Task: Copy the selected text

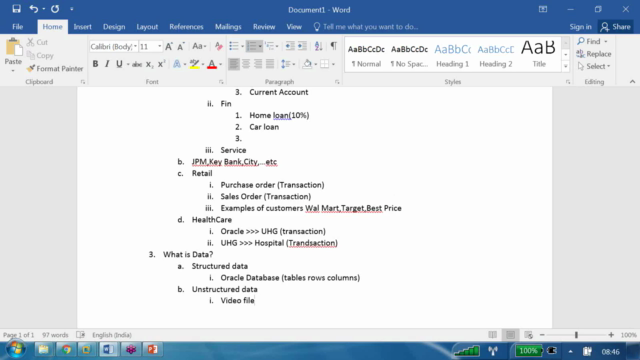Action: (40, 56)
